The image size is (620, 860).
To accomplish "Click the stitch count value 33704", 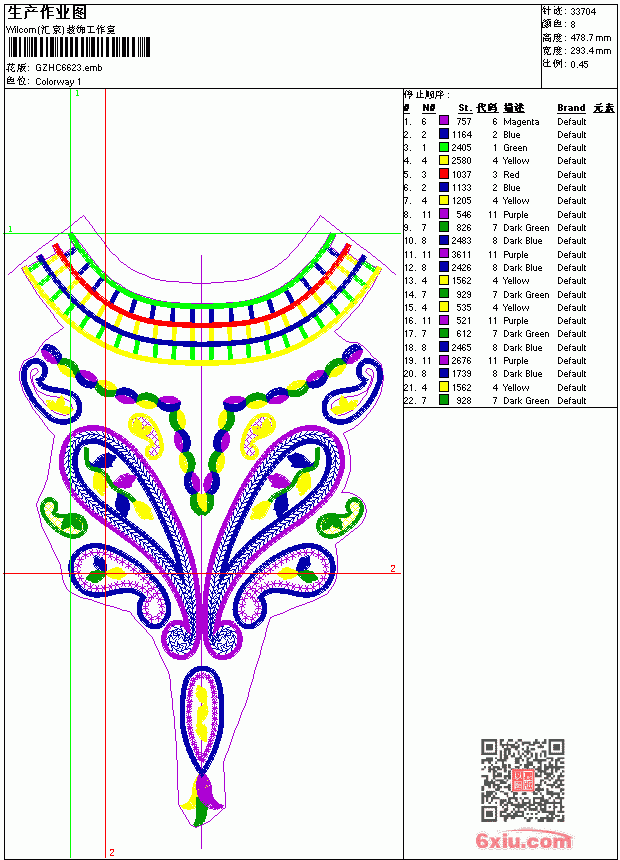I will click(x=583, y=12).
